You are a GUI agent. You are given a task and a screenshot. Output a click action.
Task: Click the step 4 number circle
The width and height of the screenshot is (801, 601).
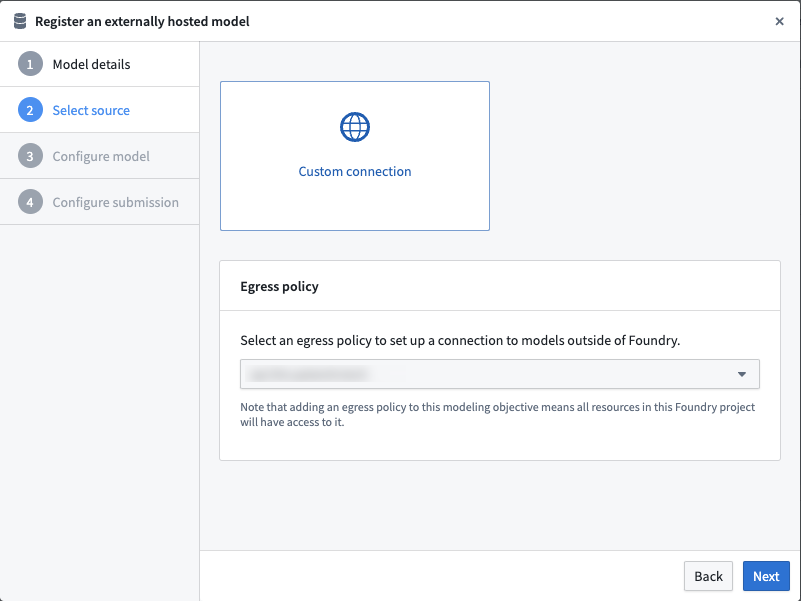coord(30,202)
